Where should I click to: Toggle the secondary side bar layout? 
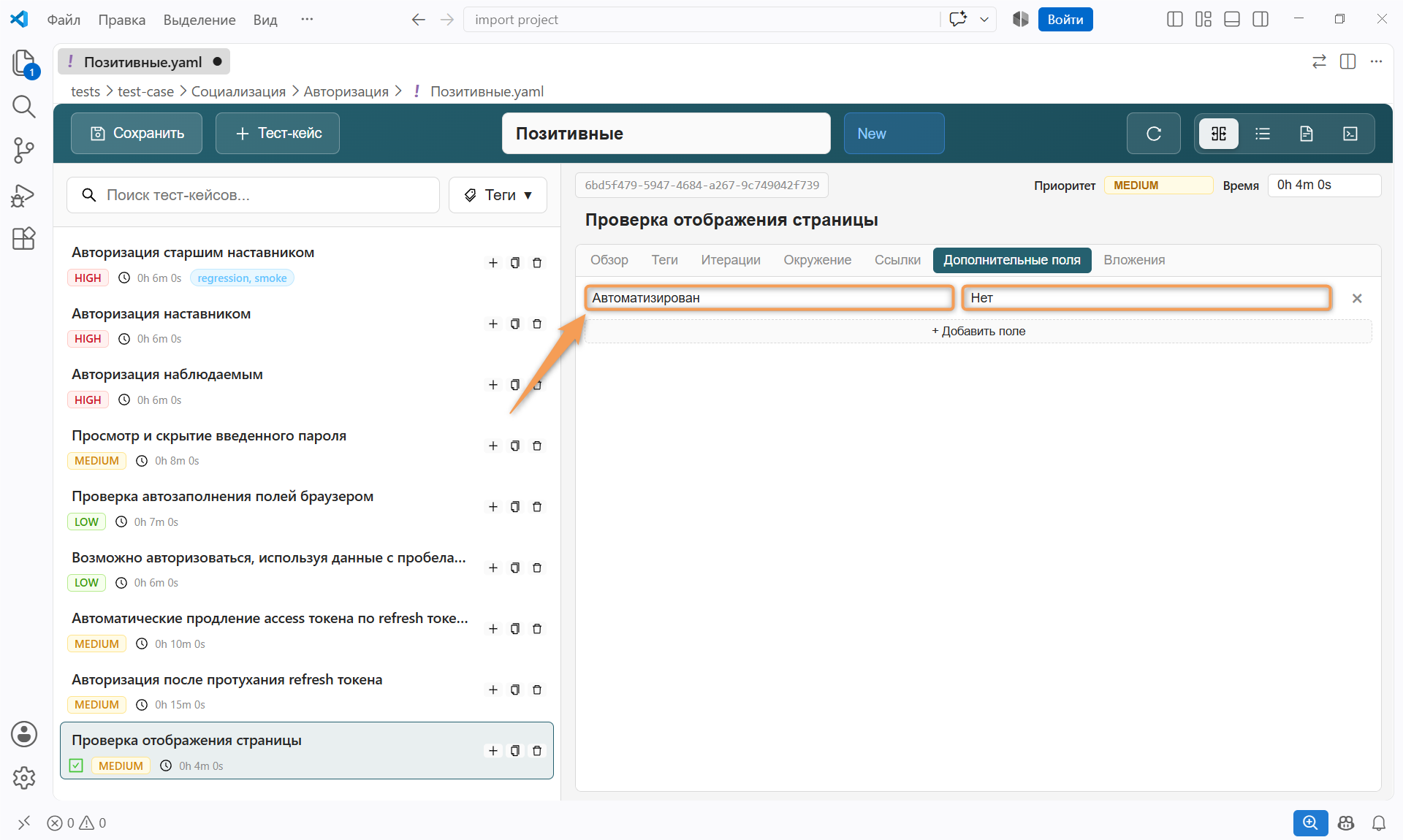click(1261, 20)
